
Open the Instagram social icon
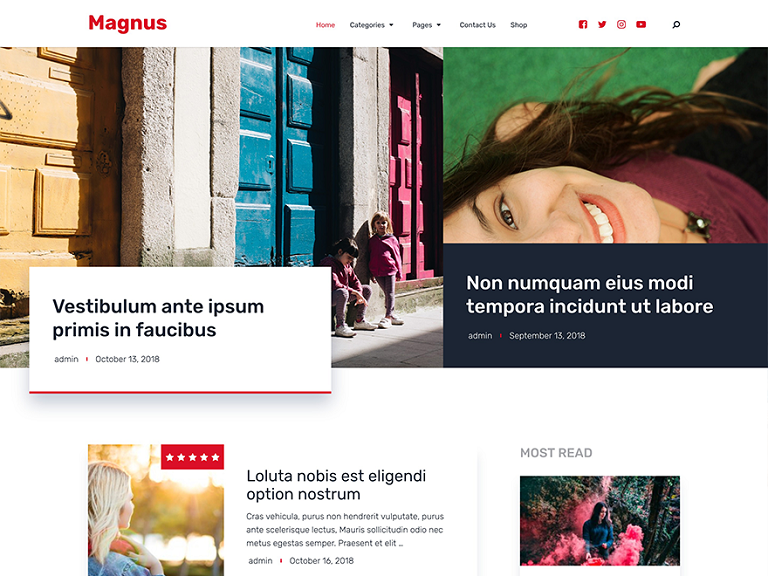click(x=621, y=24)
